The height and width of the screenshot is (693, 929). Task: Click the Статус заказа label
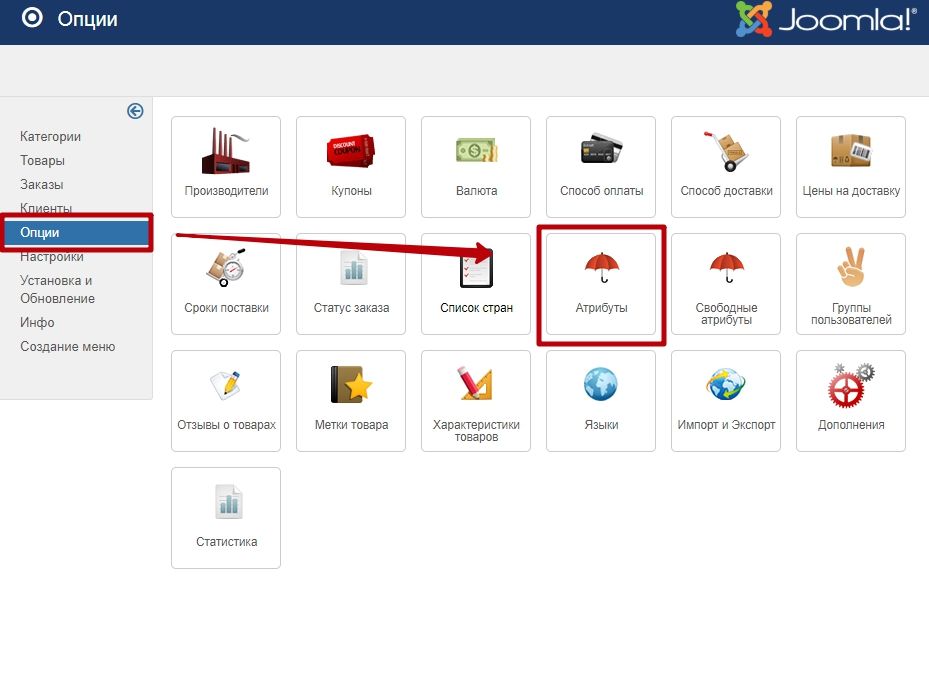coord(351,308)
